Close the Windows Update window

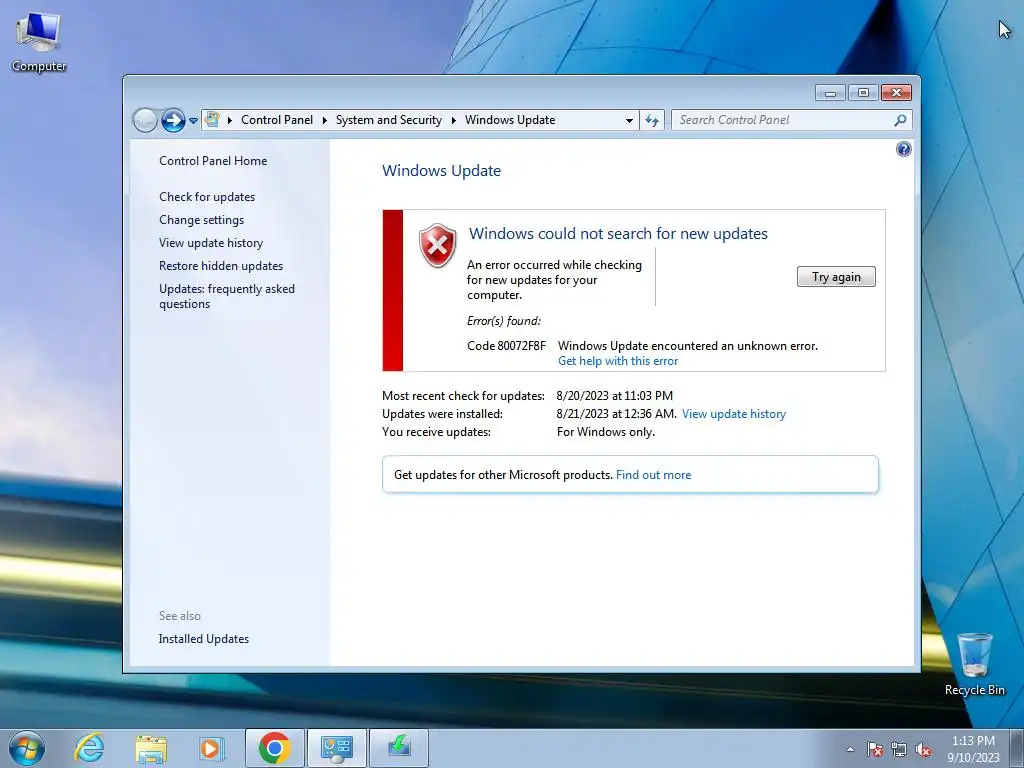tap(896, 93)
